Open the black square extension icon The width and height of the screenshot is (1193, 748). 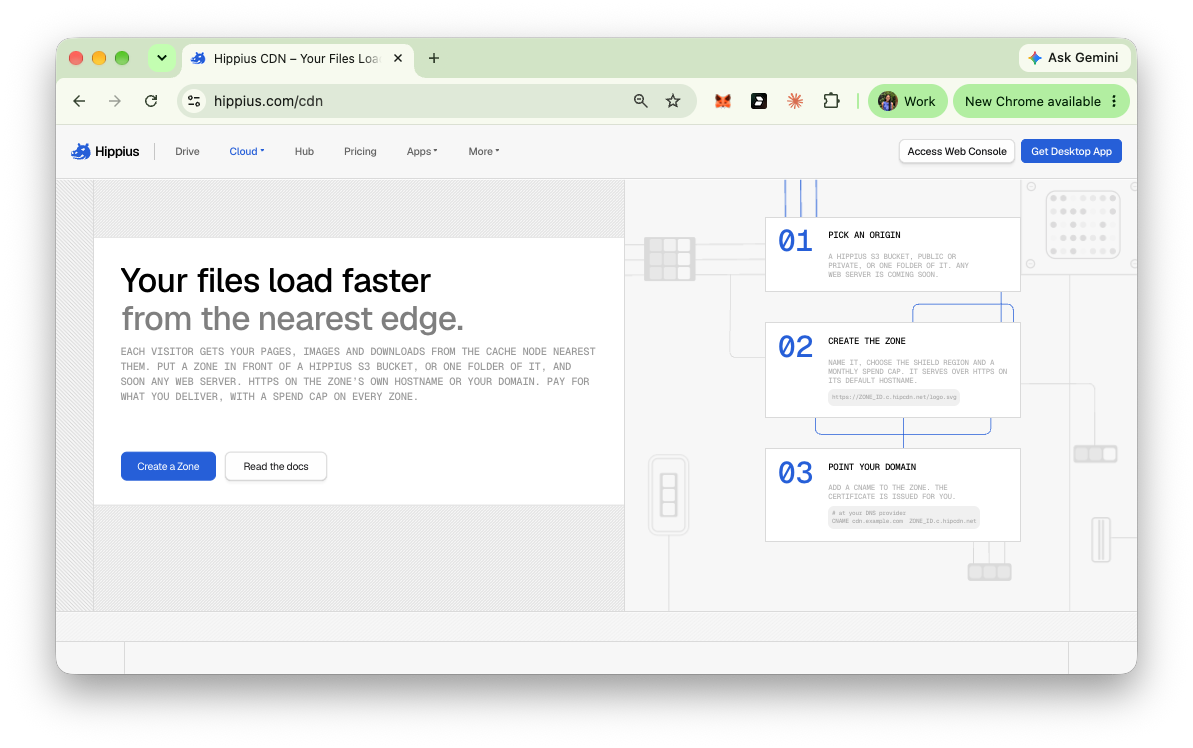click(x=759, y=101)
